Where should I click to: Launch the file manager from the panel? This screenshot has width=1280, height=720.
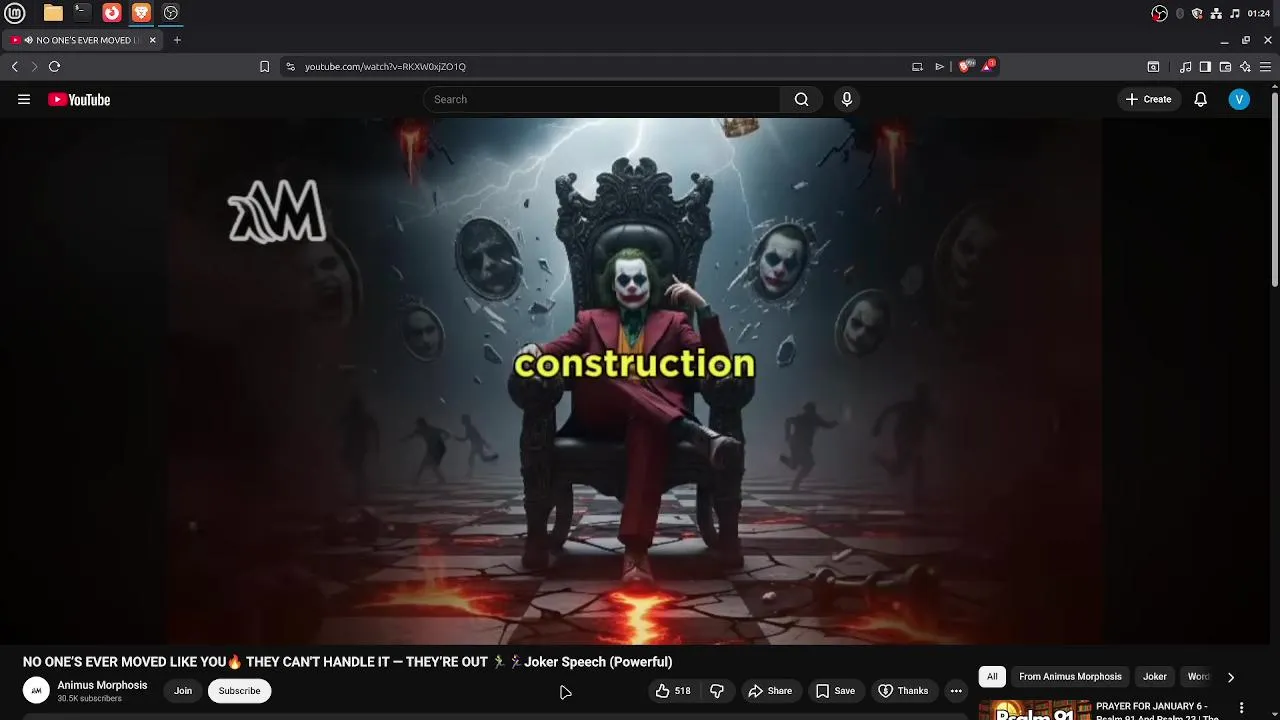click(53, 13)
